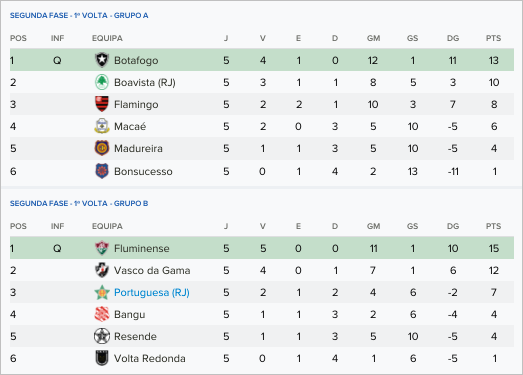Sort Grupo A by PTS column header
Screen dimensions: 523x375
pos(493,38)
